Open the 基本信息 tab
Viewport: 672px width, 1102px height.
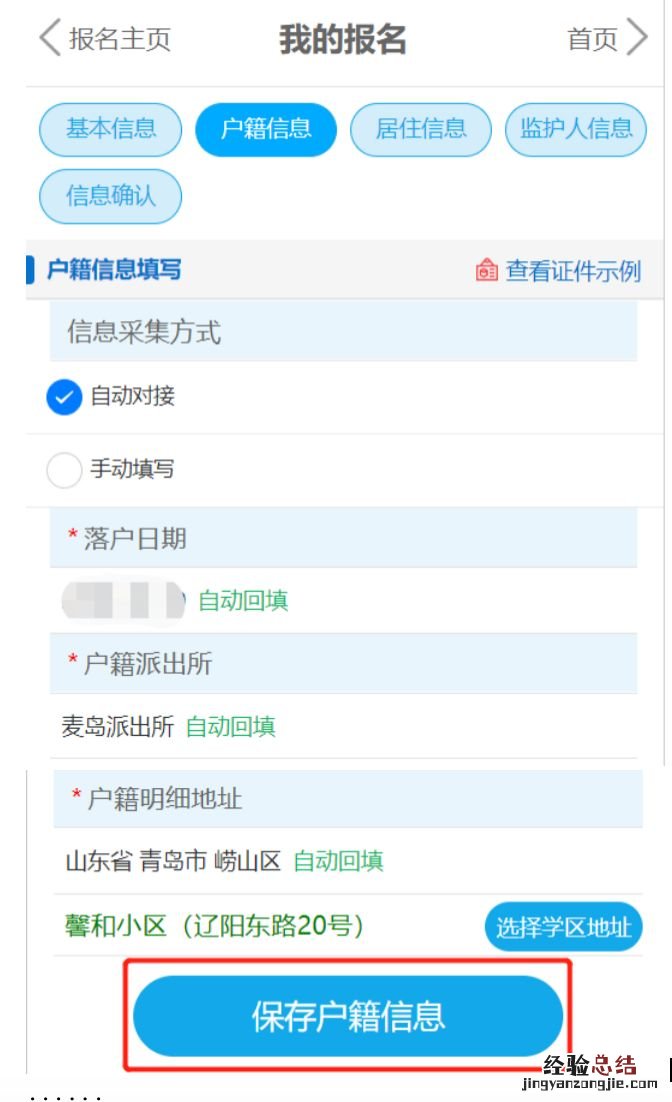(x=111, y=129)
